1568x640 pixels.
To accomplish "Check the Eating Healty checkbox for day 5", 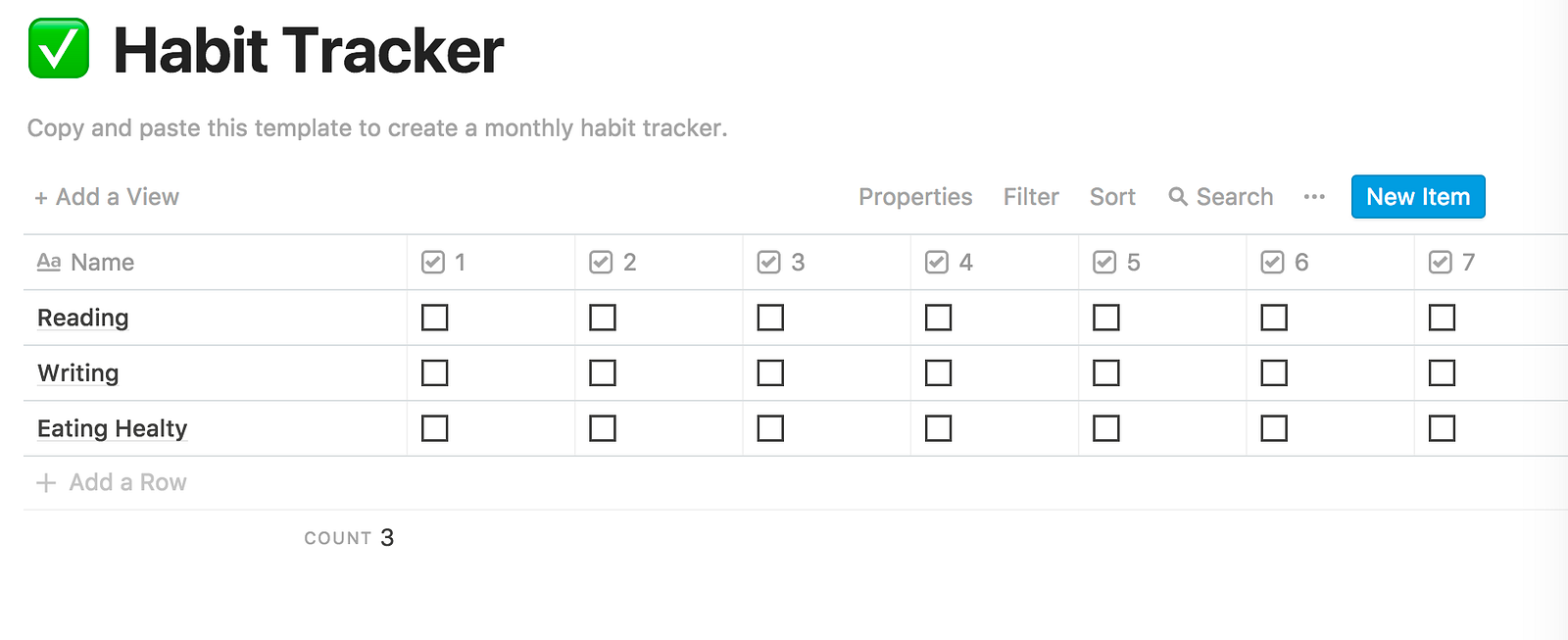I will [1106, 428].
